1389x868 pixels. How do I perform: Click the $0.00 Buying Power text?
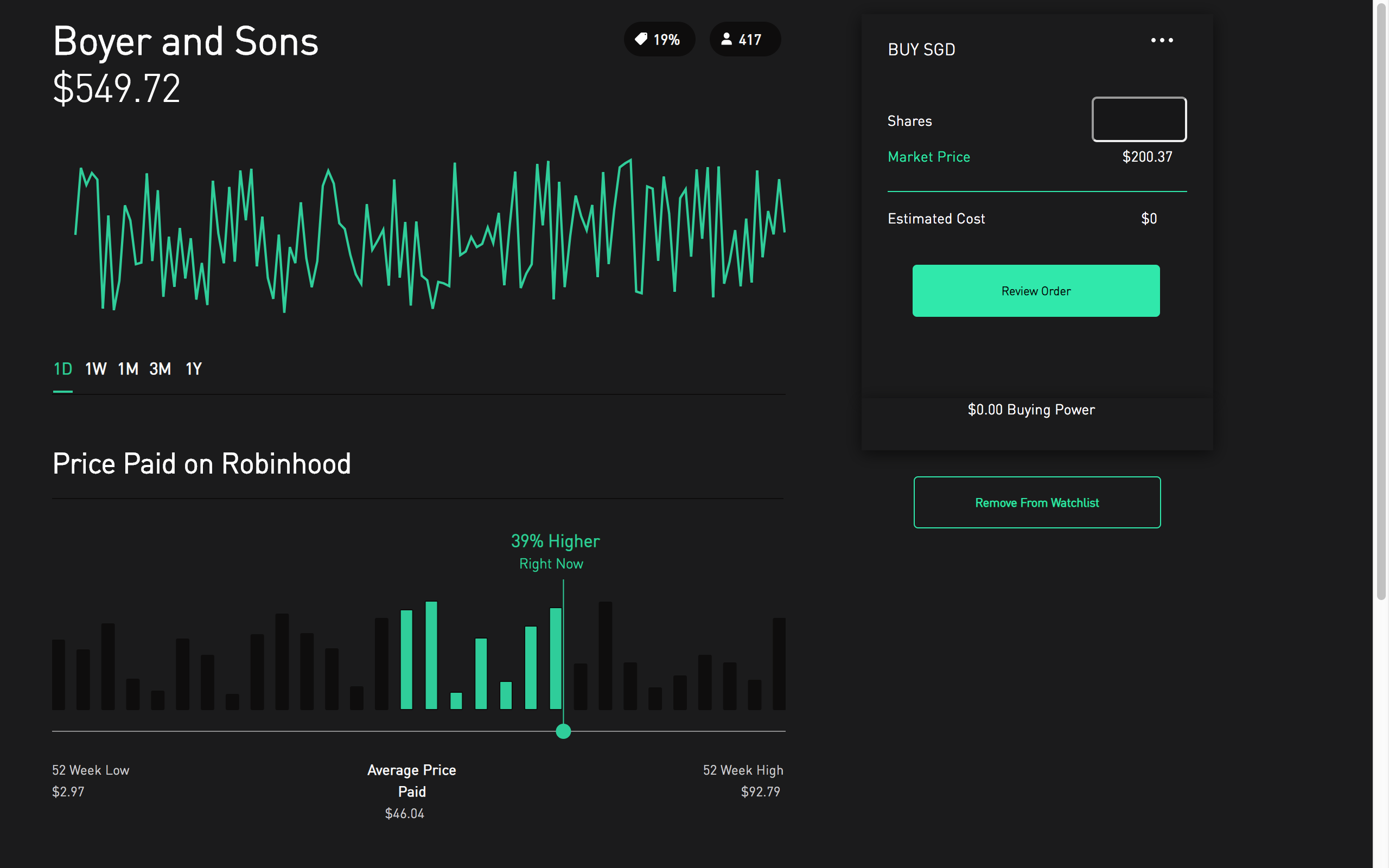click(1031, 409)
